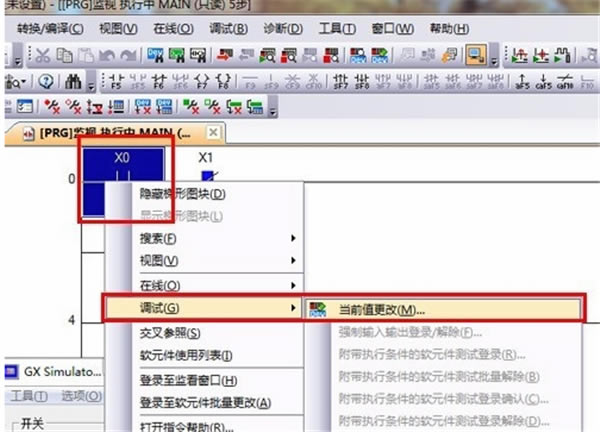This screenshot has height=432, width=600.
Task: Click the sF7 ladder symbol icon
Action: click(x=340, y=82)
